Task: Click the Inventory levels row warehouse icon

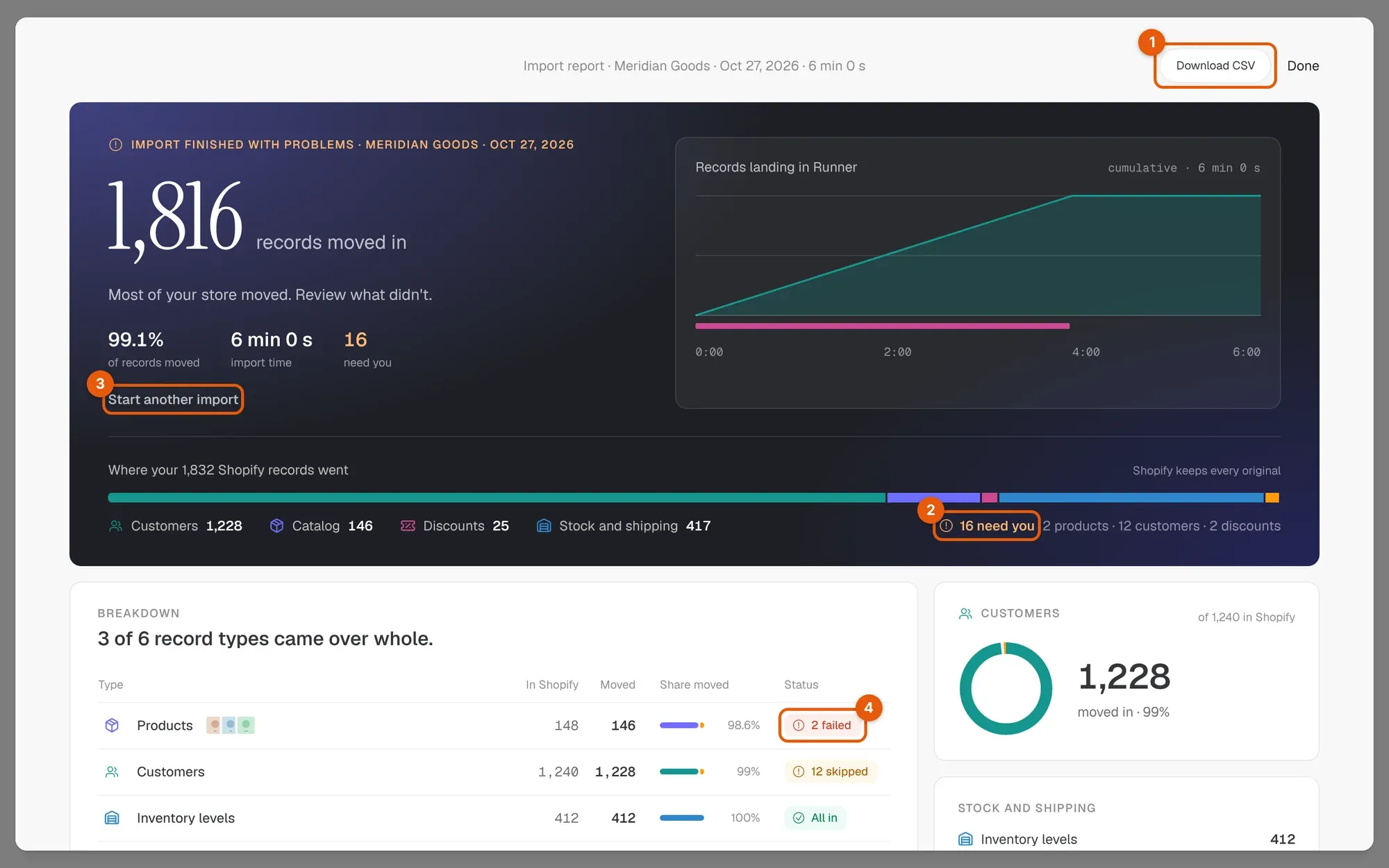Action: pos(112,818)
